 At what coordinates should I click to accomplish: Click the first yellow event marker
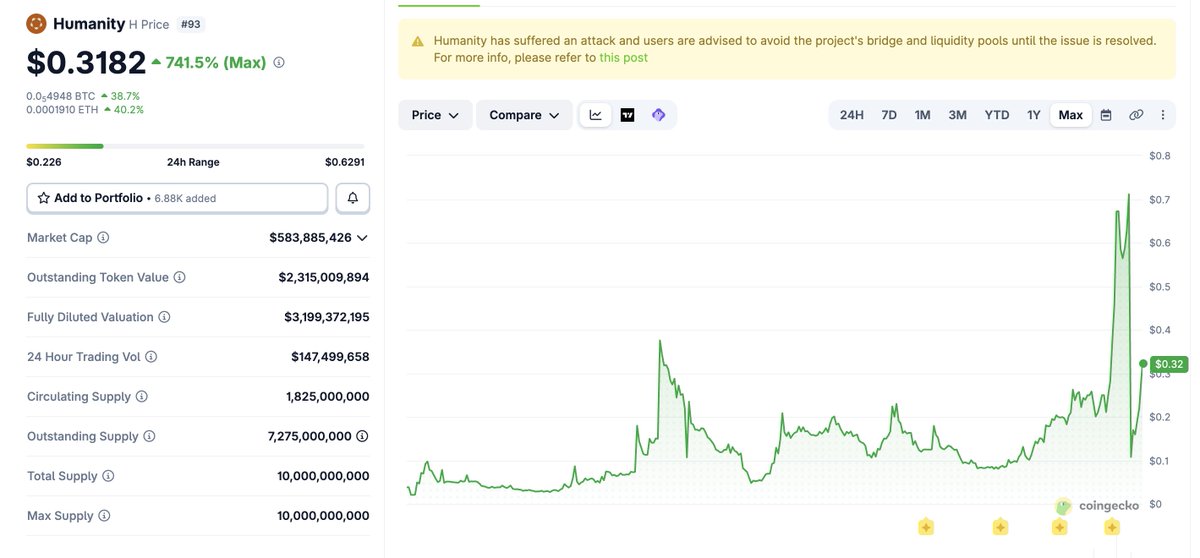click(x=926, y=527)
